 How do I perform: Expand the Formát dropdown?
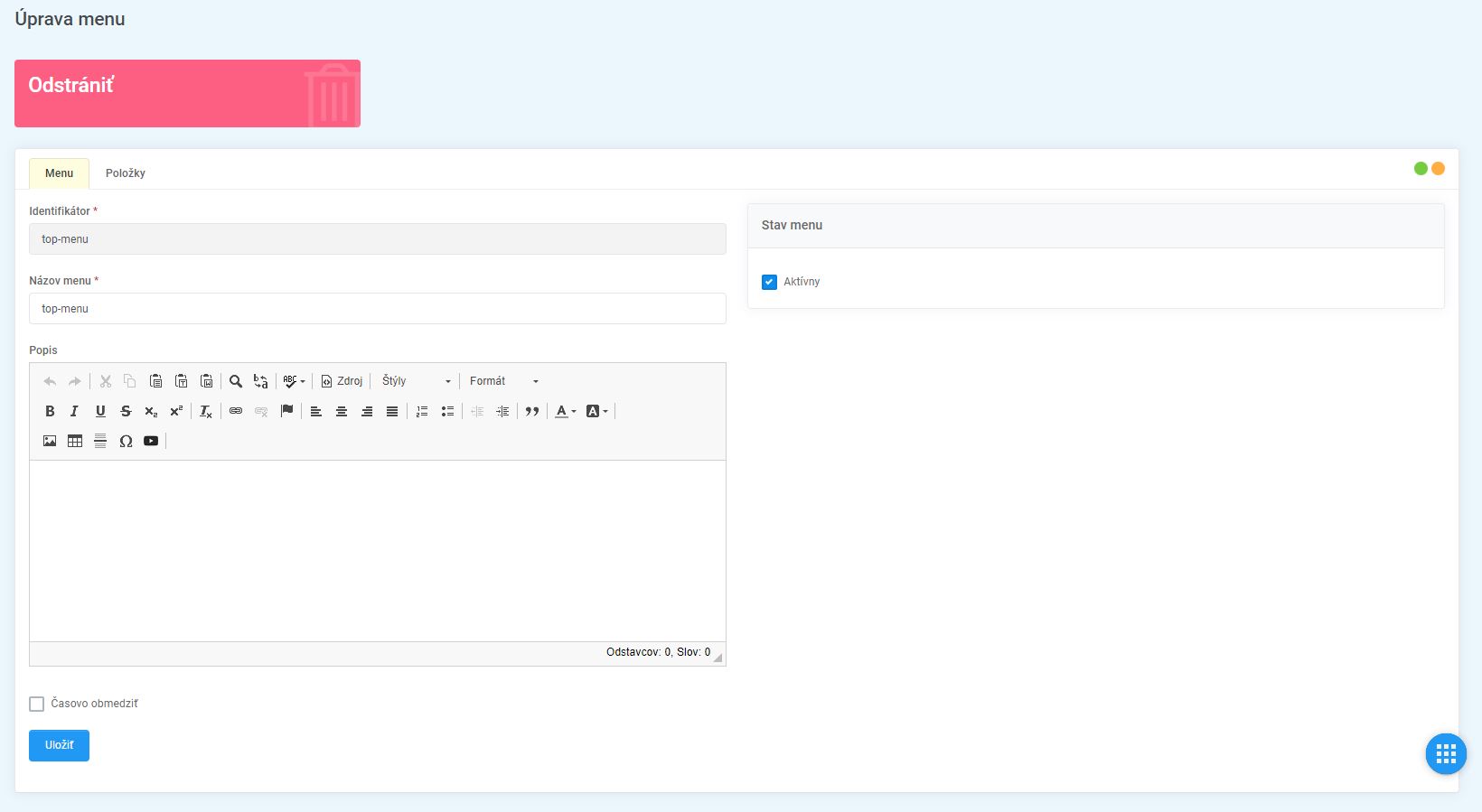click(503, 381)
